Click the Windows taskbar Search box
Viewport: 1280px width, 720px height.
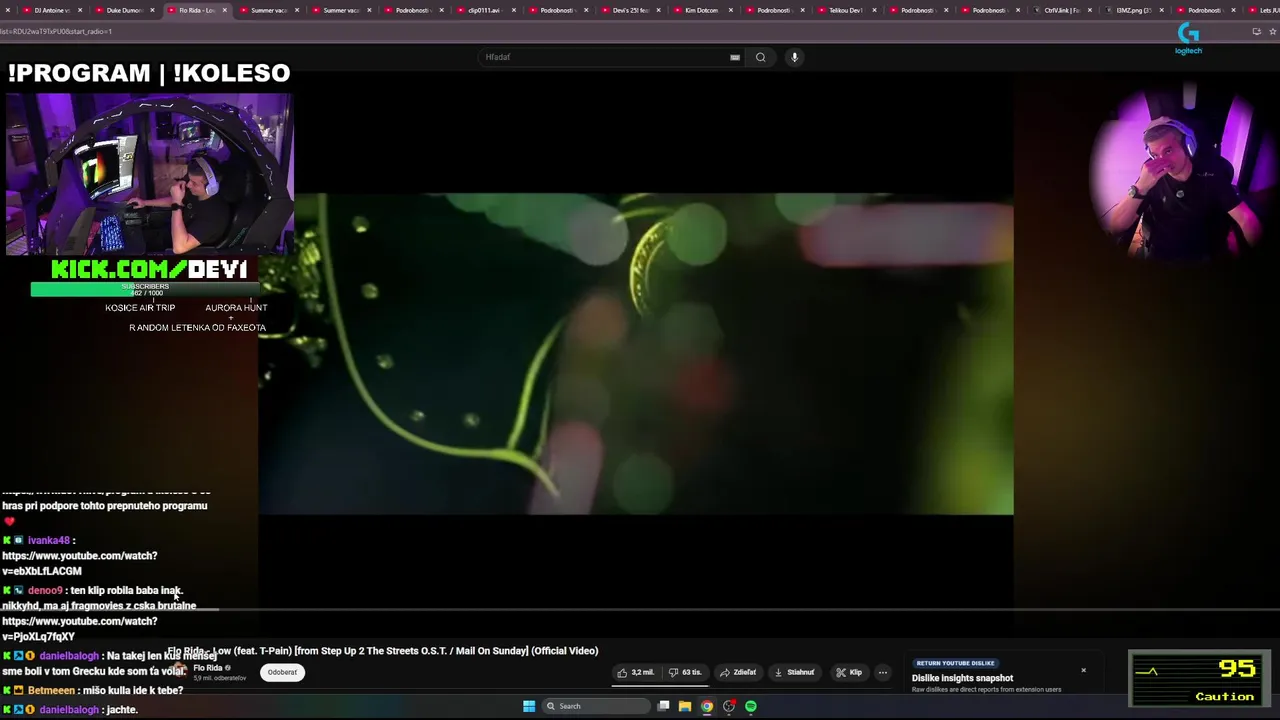coord(596,706)
